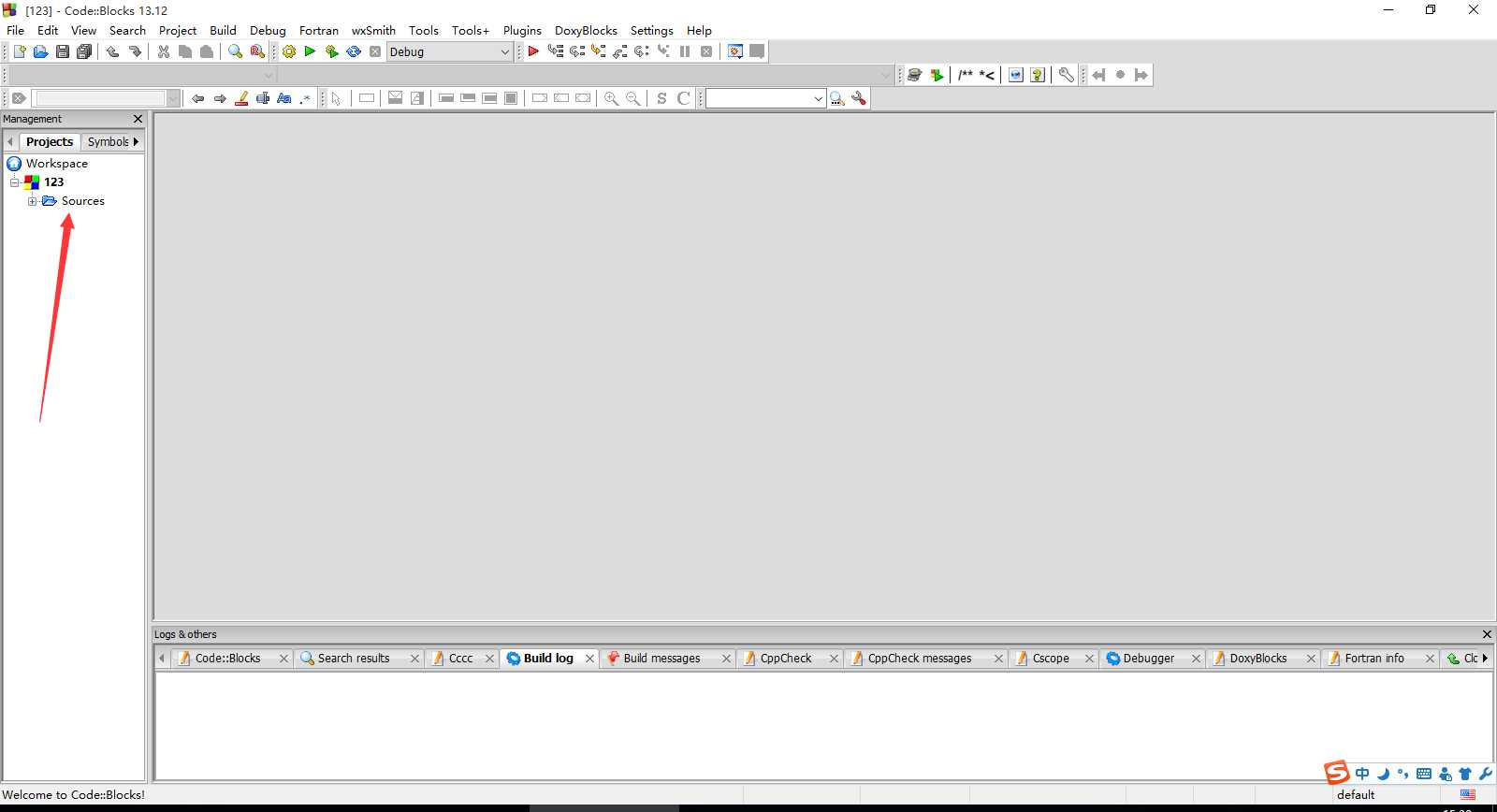Click the Save all files icon
1497x812 pixels.
pyautogui.click(x=84, y=51)
